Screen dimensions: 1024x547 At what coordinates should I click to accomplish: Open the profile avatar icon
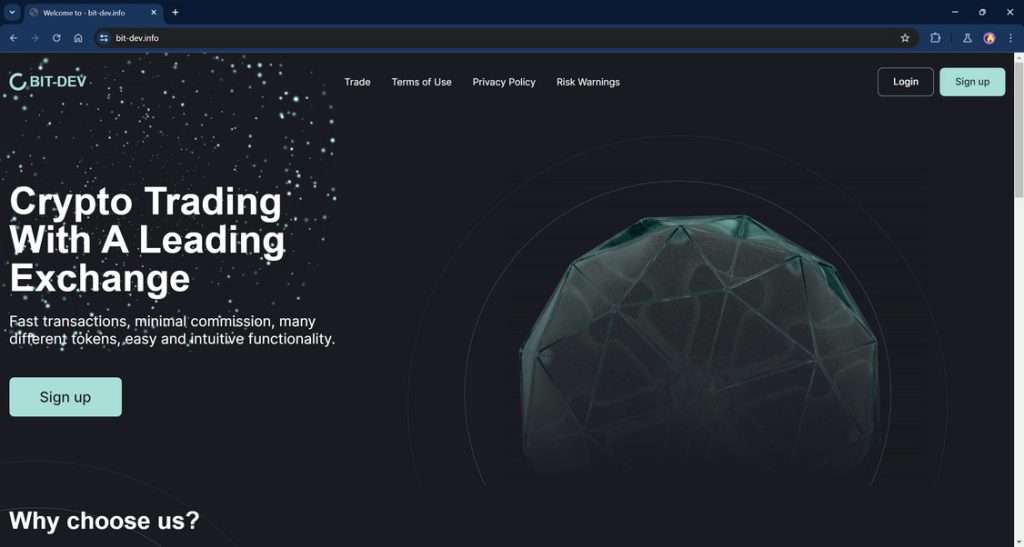(989, 38)
